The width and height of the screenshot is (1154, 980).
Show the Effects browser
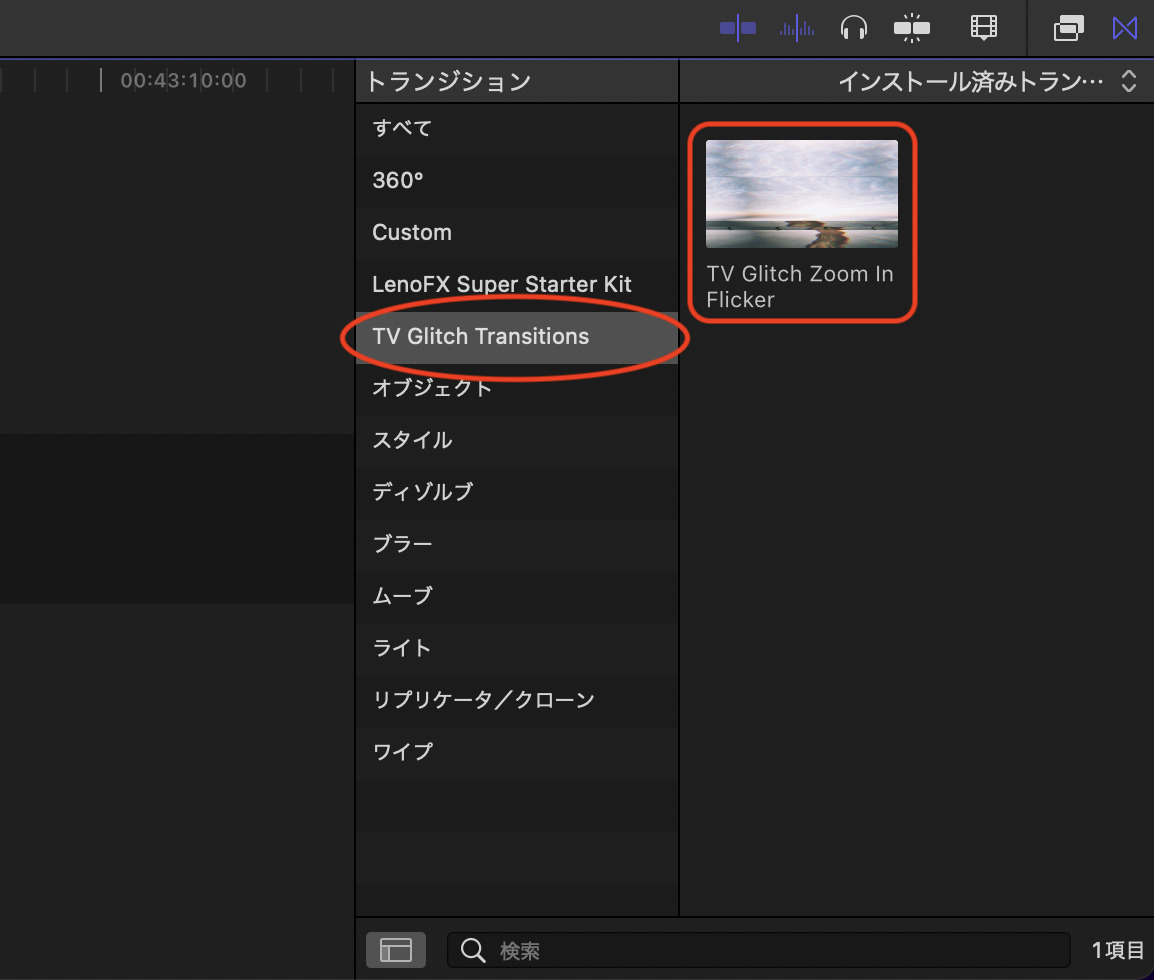(1068, 28)
